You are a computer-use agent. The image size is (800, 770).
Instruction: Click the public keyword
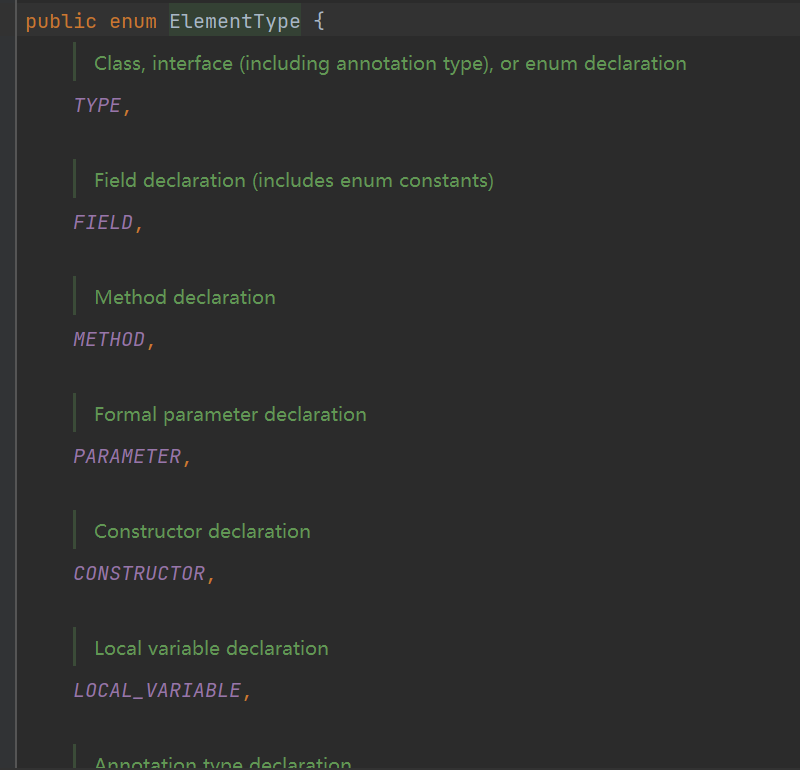61,21
